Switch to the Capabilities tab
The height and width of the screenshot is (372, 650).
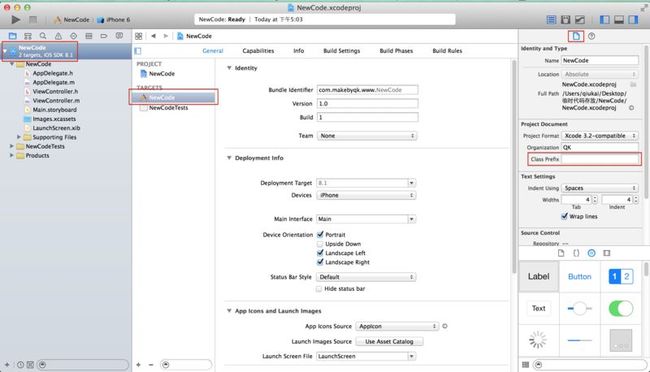pos(258,51)
